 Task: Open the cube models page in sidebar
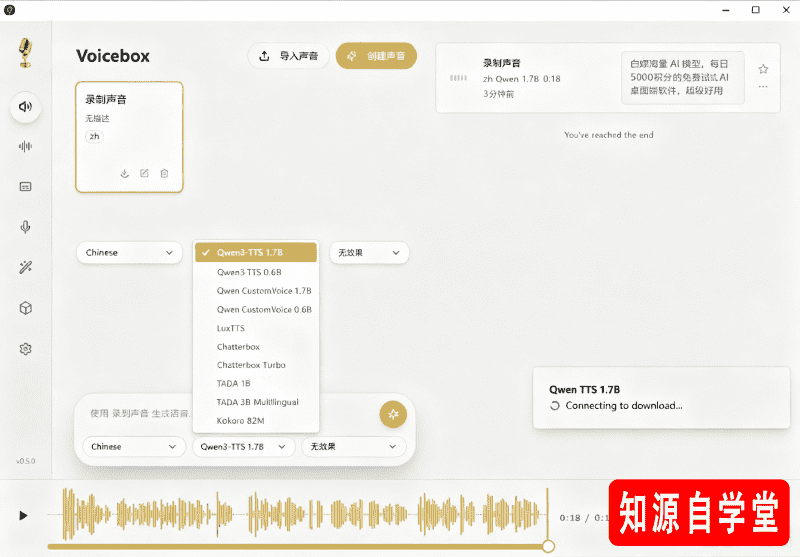(26, 308)
